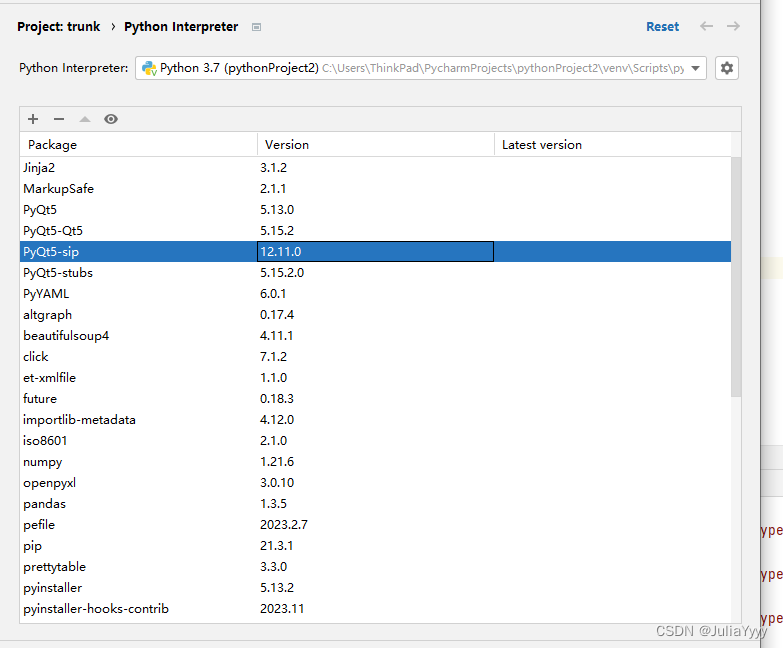
Task: Click the Python logo icon in interpreter field
Action: pos(149,68)
